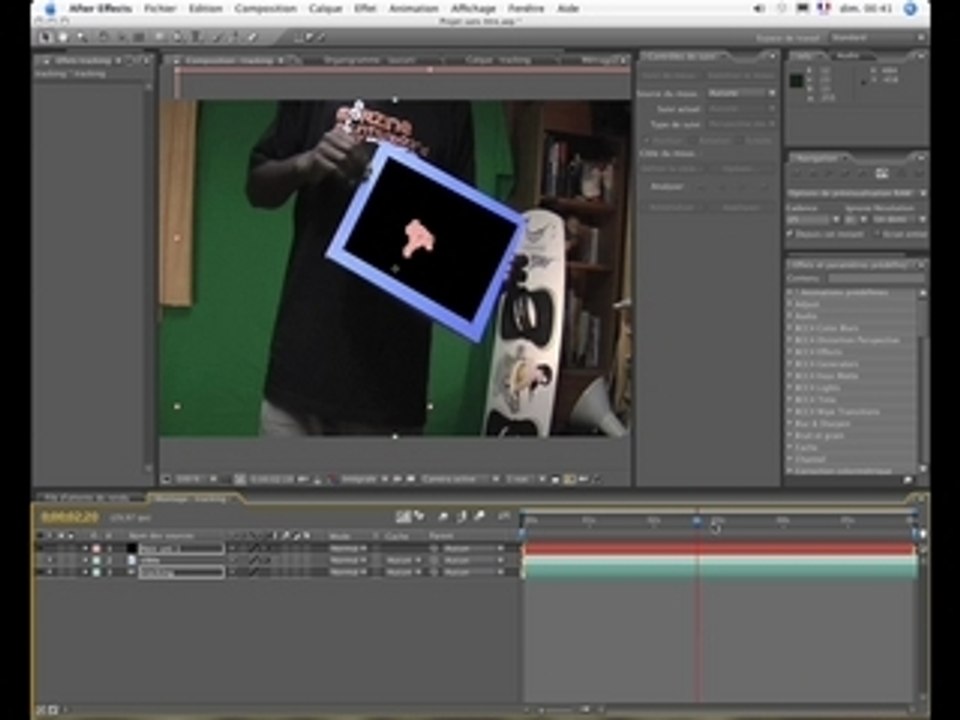Open the zoom level dropdown under viewer
This screenshot has height=720, width=960.
pyautogui.click(x=197, y=479)
